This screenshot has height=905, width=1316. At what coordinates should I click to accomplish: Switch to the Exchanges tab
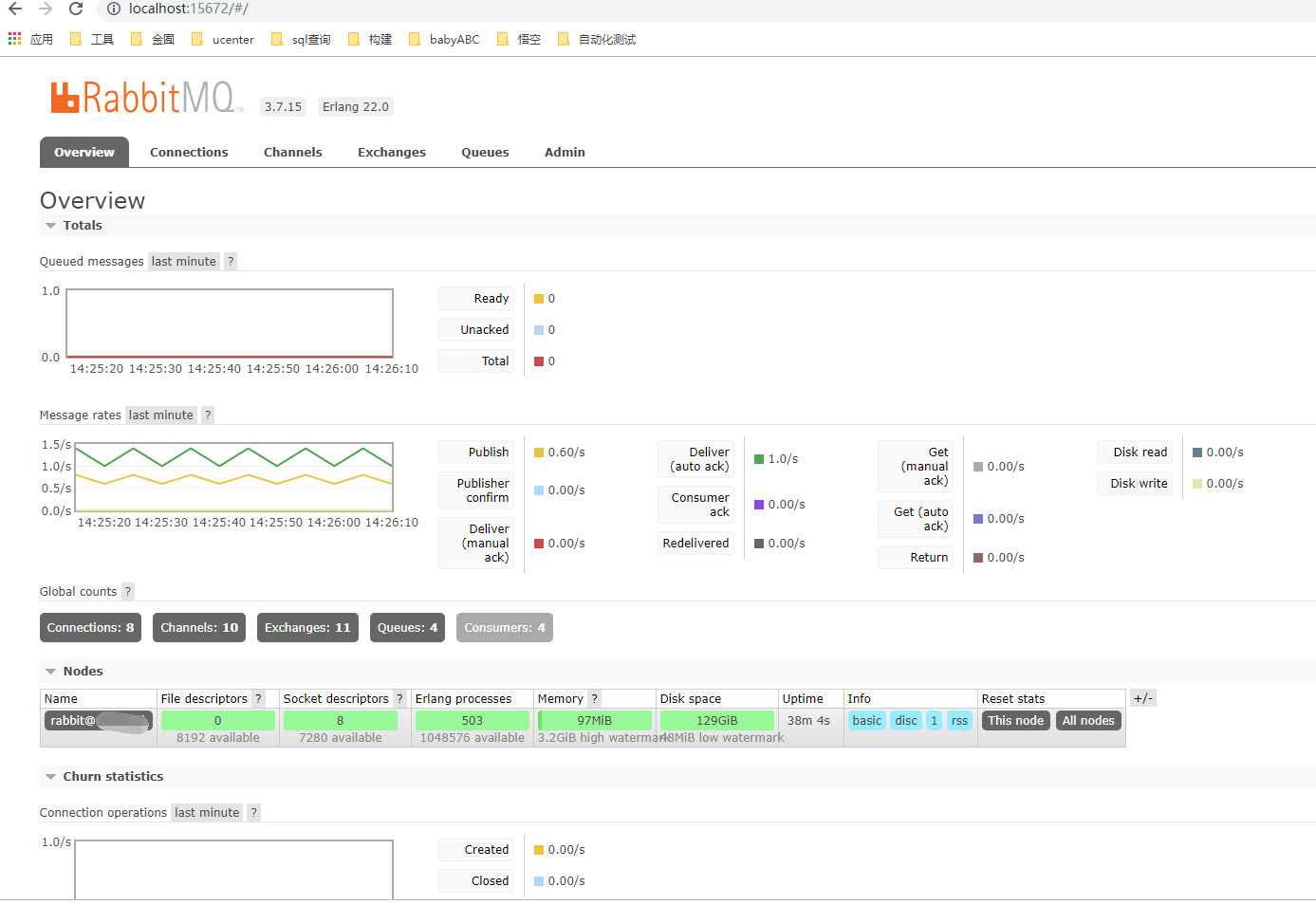pyautogui.click(x=392, y=152)
